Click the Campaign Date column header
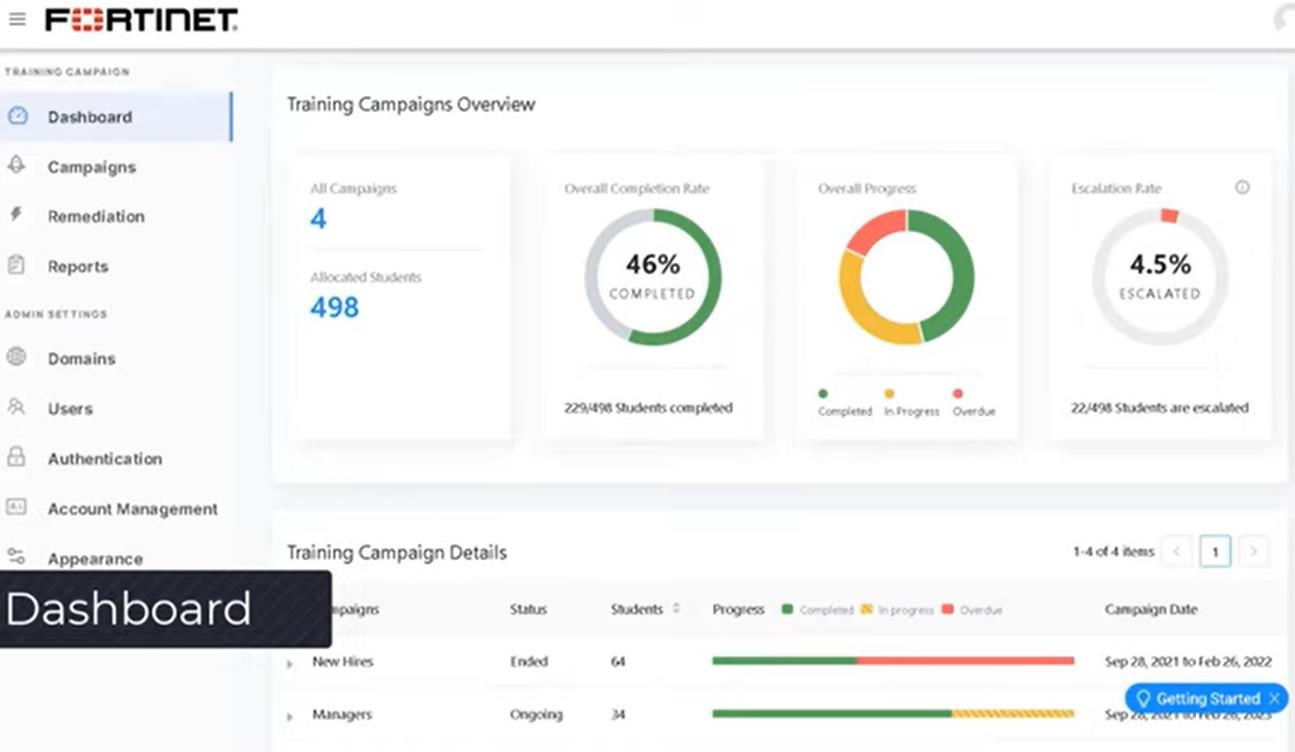Viewport: 1295px width, 752px height. coord(1151,609)
